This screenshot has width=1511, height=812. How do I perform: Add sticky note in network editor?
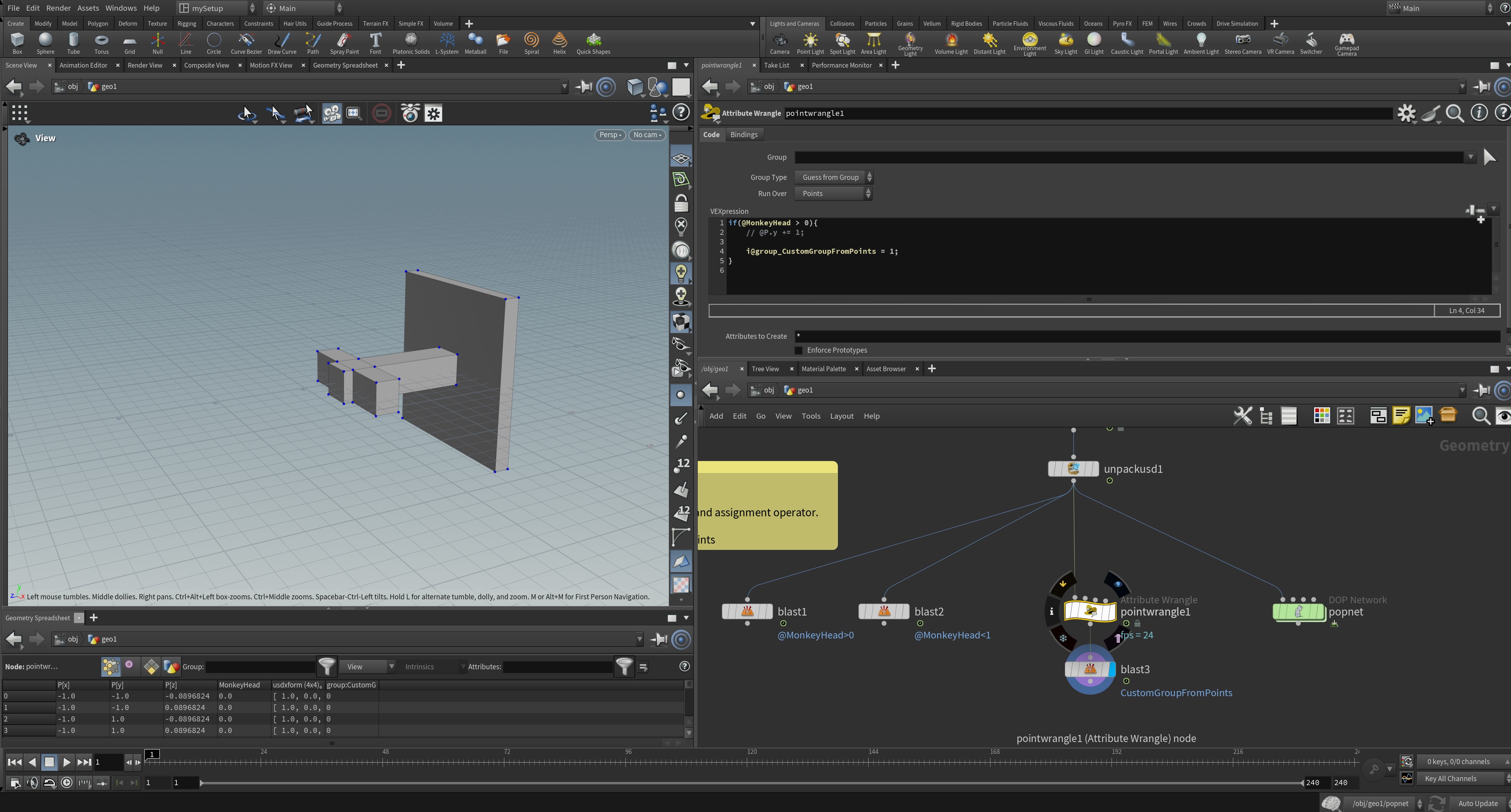[1401, 415]
